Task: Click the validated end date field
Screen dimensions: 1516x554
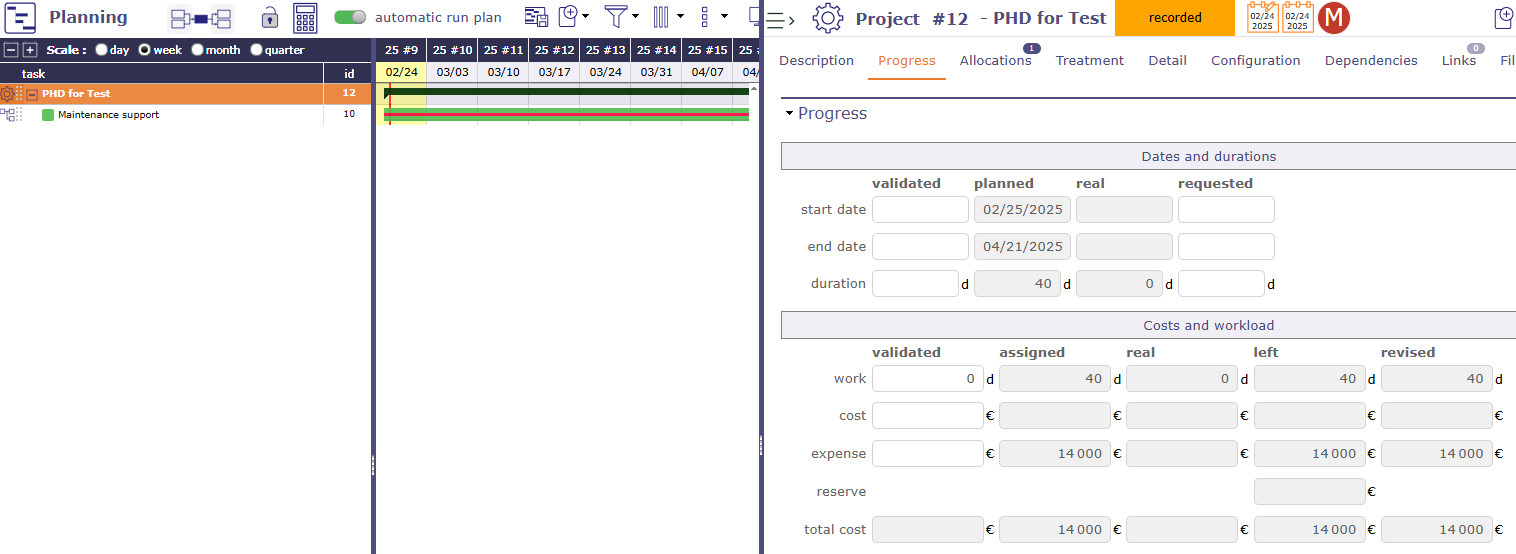Action: click(920, 246)
